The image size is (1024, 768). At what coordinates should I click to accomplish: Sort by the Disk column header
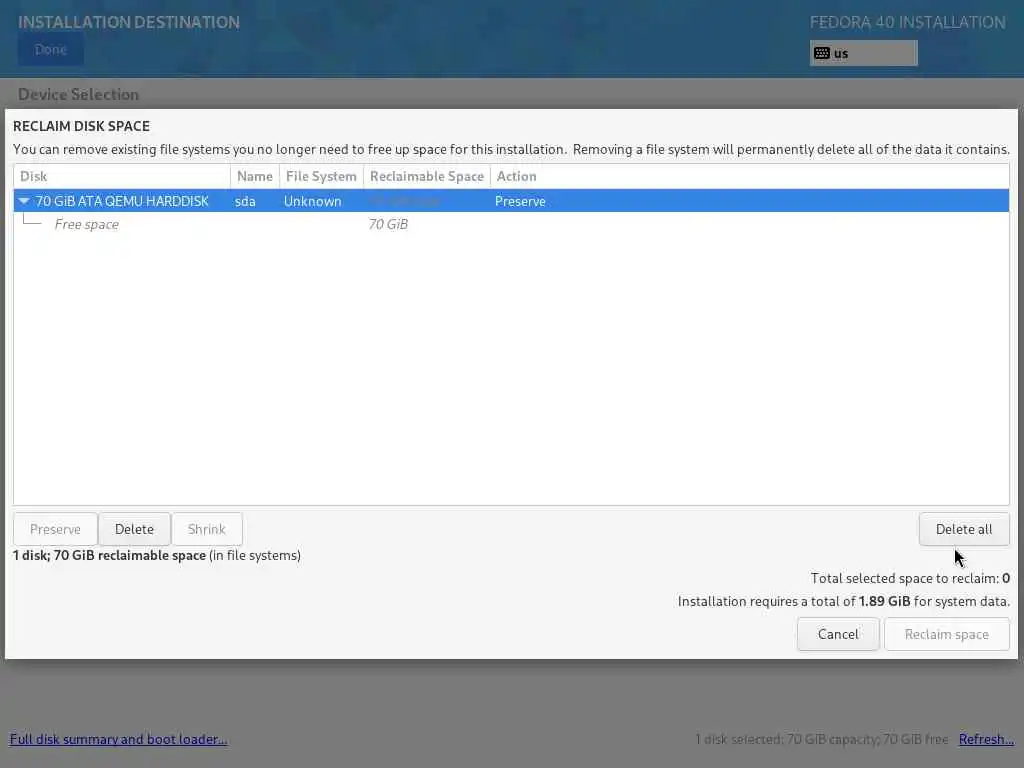click(122, 176)
